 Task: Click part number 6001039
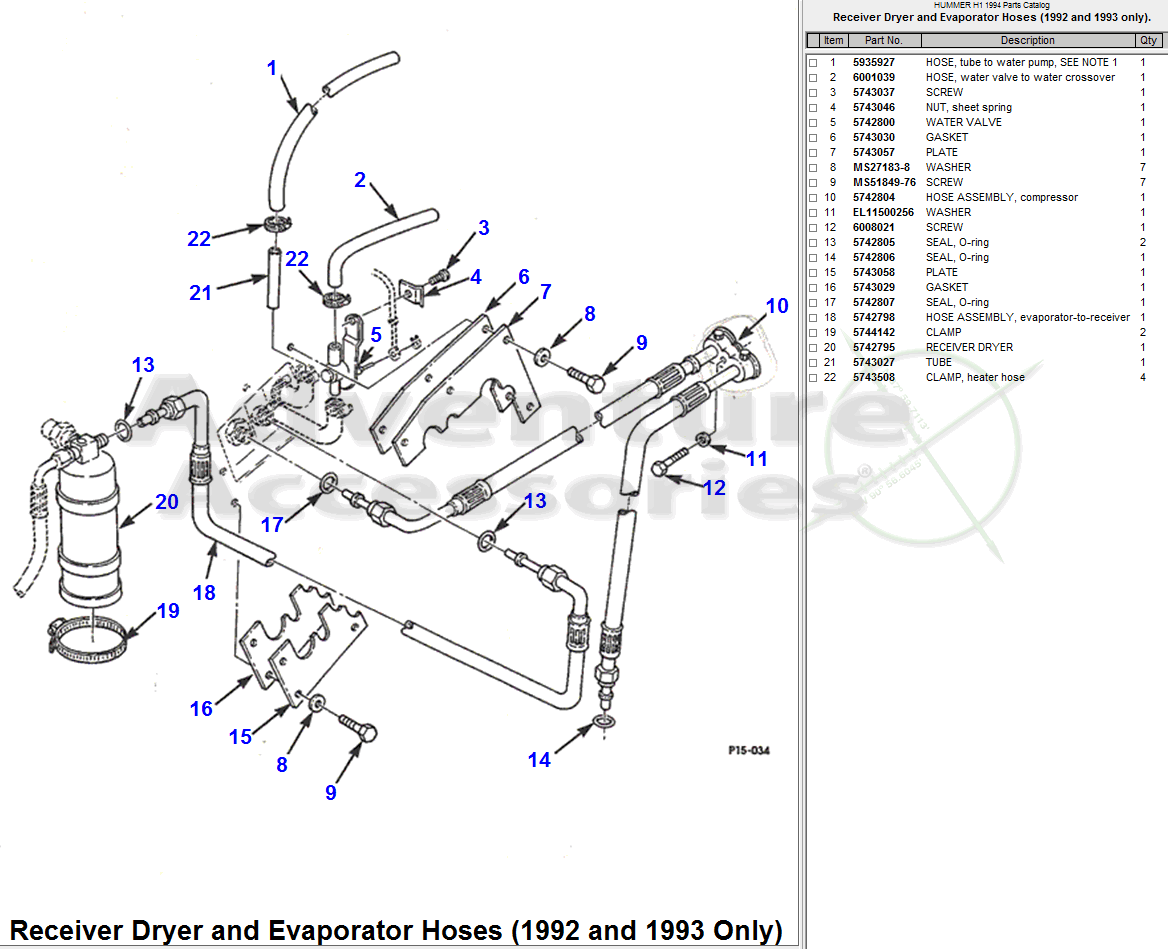(874, 77)
